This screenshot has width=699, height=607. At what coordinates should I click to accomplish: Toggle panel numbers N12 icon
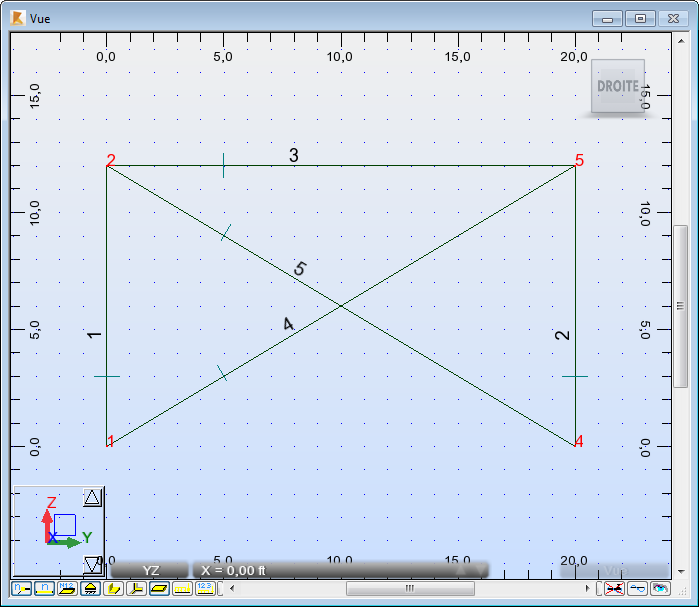pyautogui.click(x=67, y=589)
